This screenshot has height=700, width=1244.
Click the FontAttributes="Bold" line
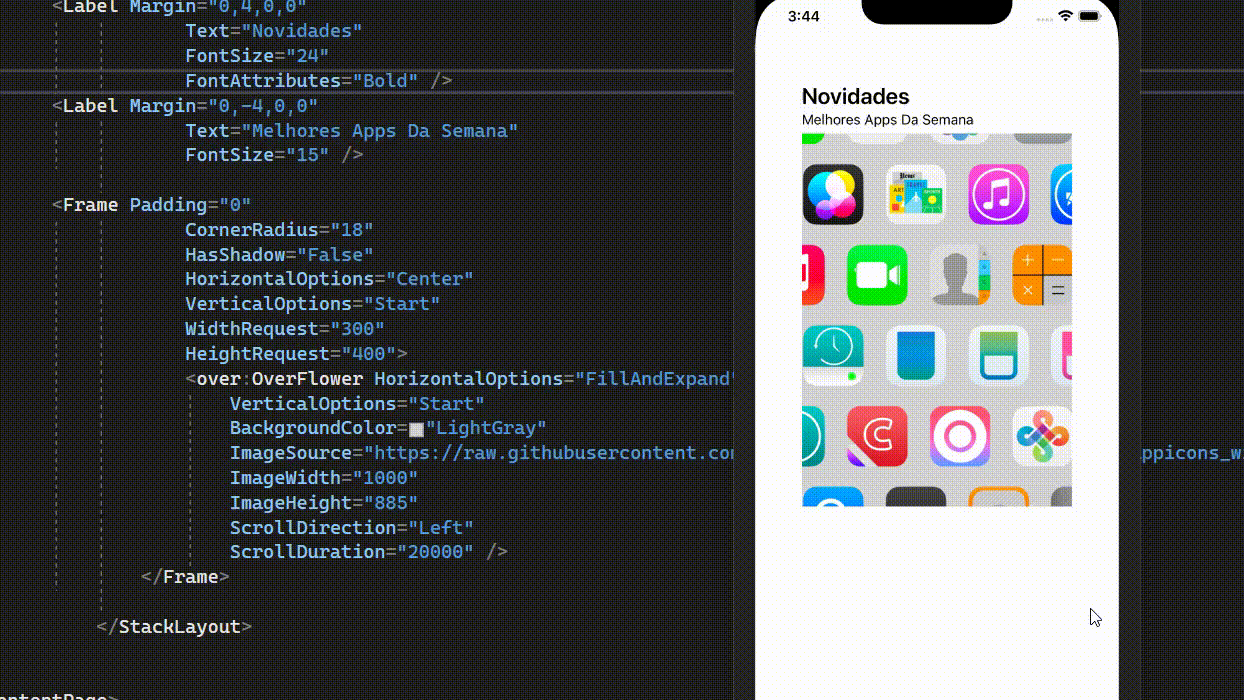(x=319, y=80)
